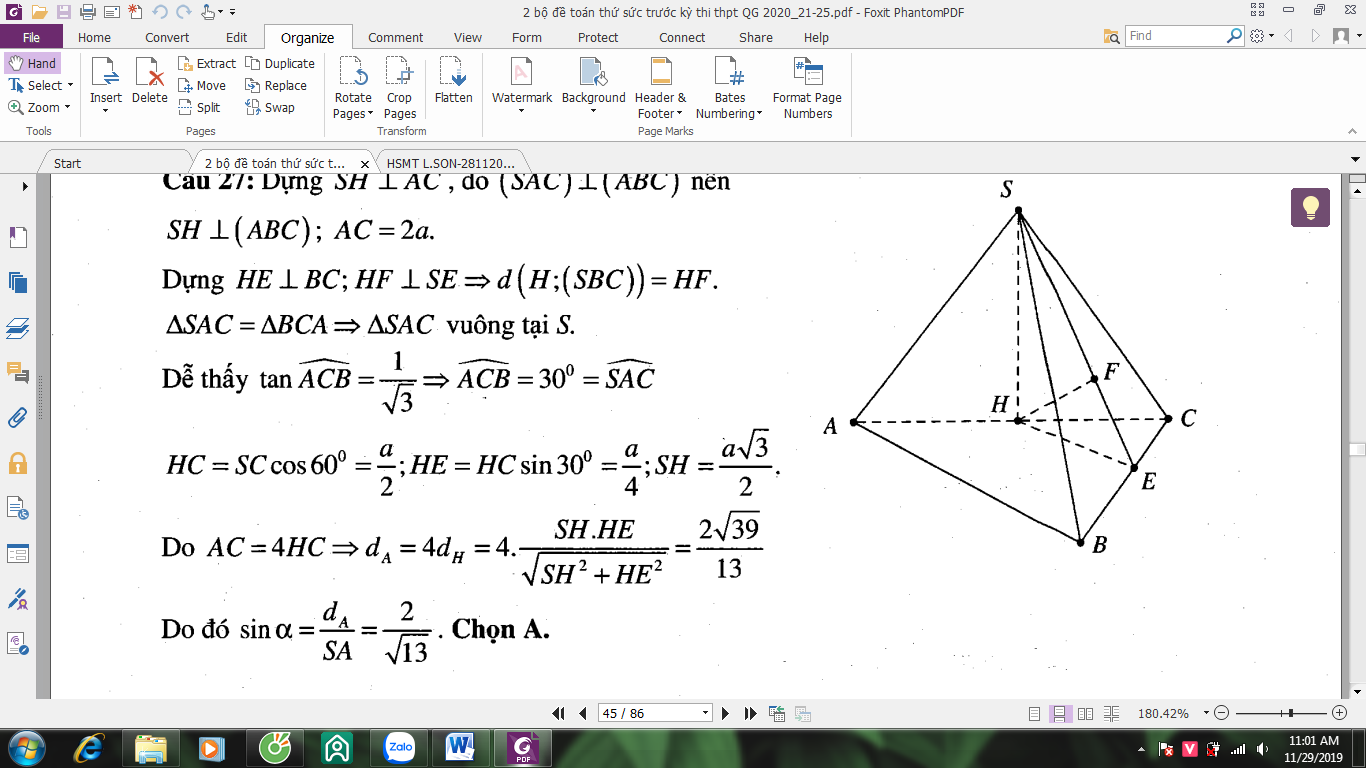Image resolution: width=1366 pixels, height=768 pixels.
Task: Select single page view mode
Action: pos(1035,713)
